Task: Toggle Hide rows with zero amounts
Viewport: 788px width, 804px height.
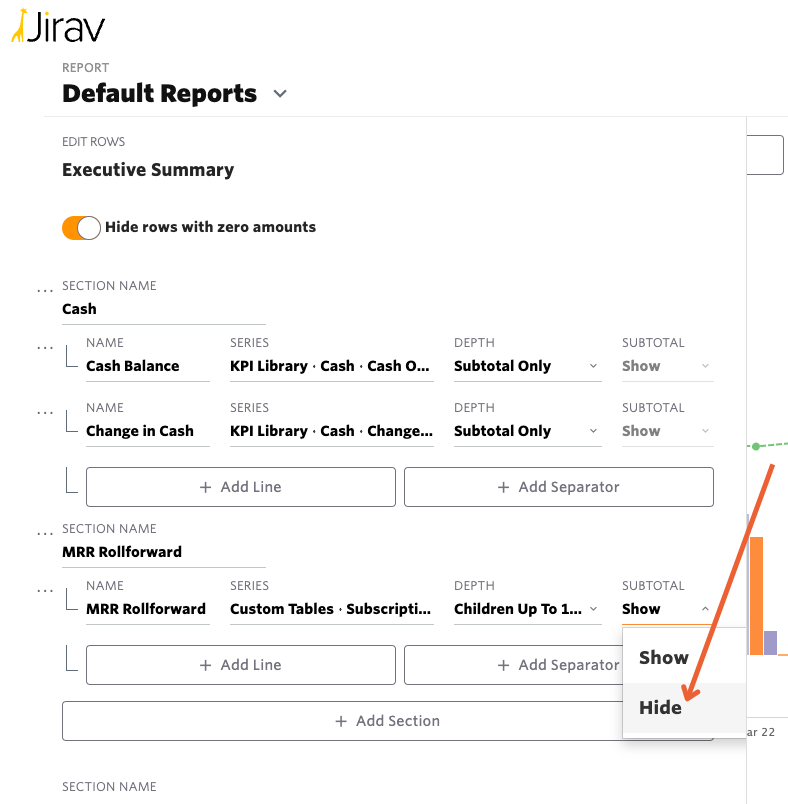Action: click(x=81, y=228)
